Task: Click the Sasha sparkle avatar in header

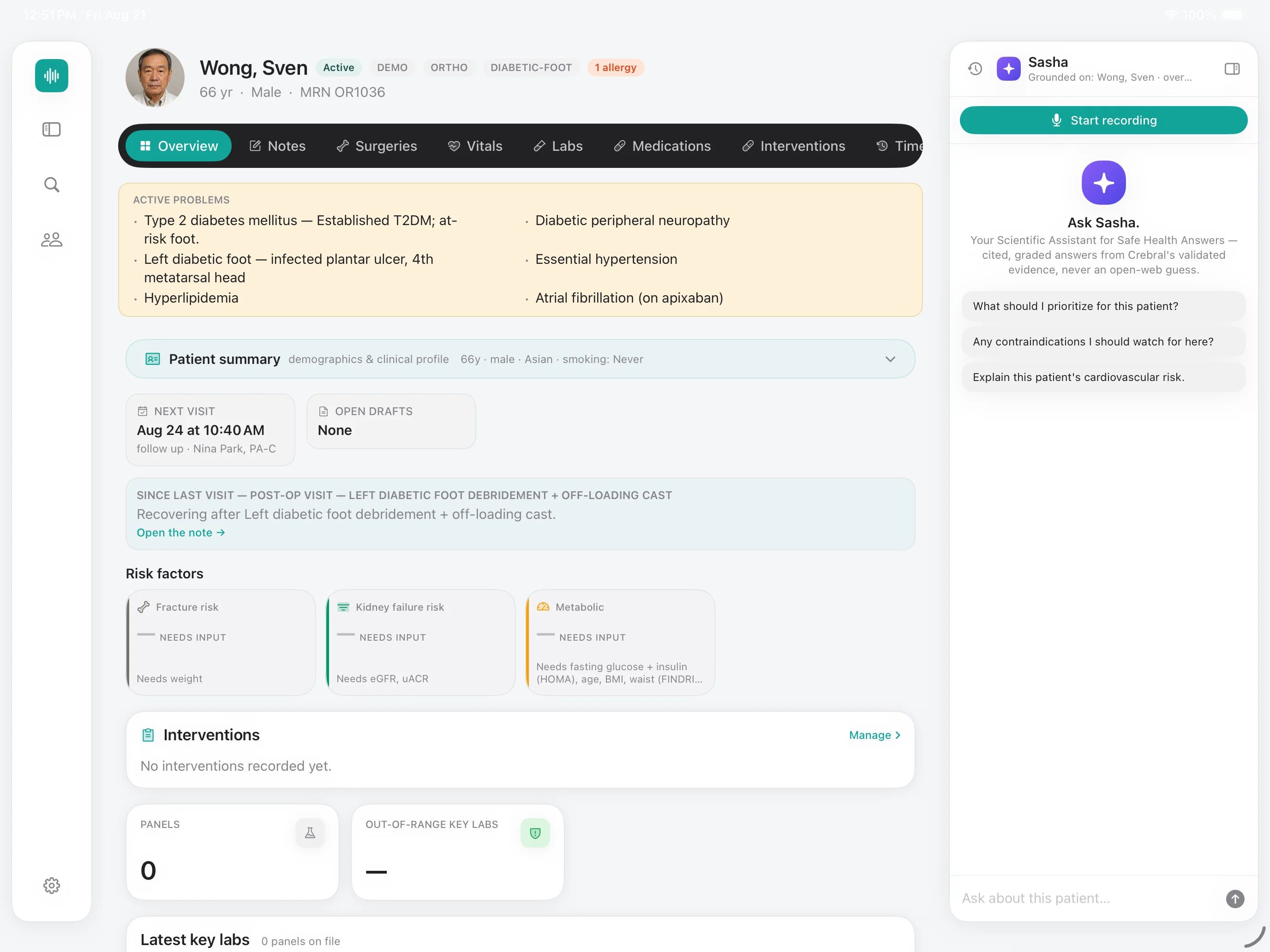Action: point(1009,69)
